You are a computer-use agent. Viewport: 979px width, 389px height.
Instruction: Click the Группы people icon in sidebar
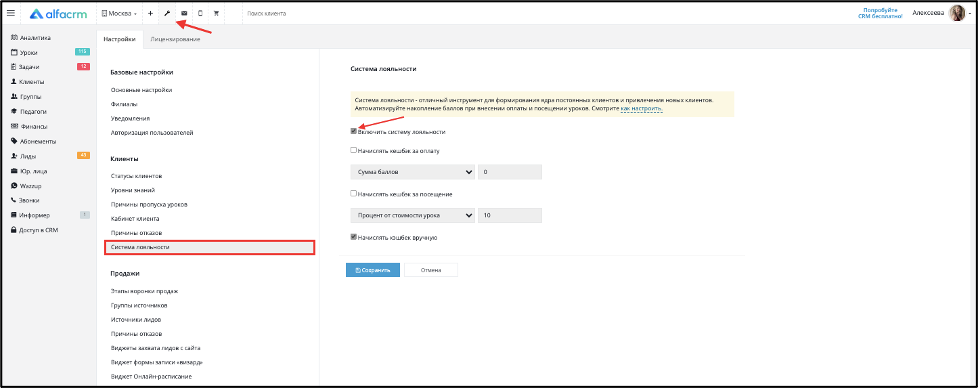pos(14,97)
